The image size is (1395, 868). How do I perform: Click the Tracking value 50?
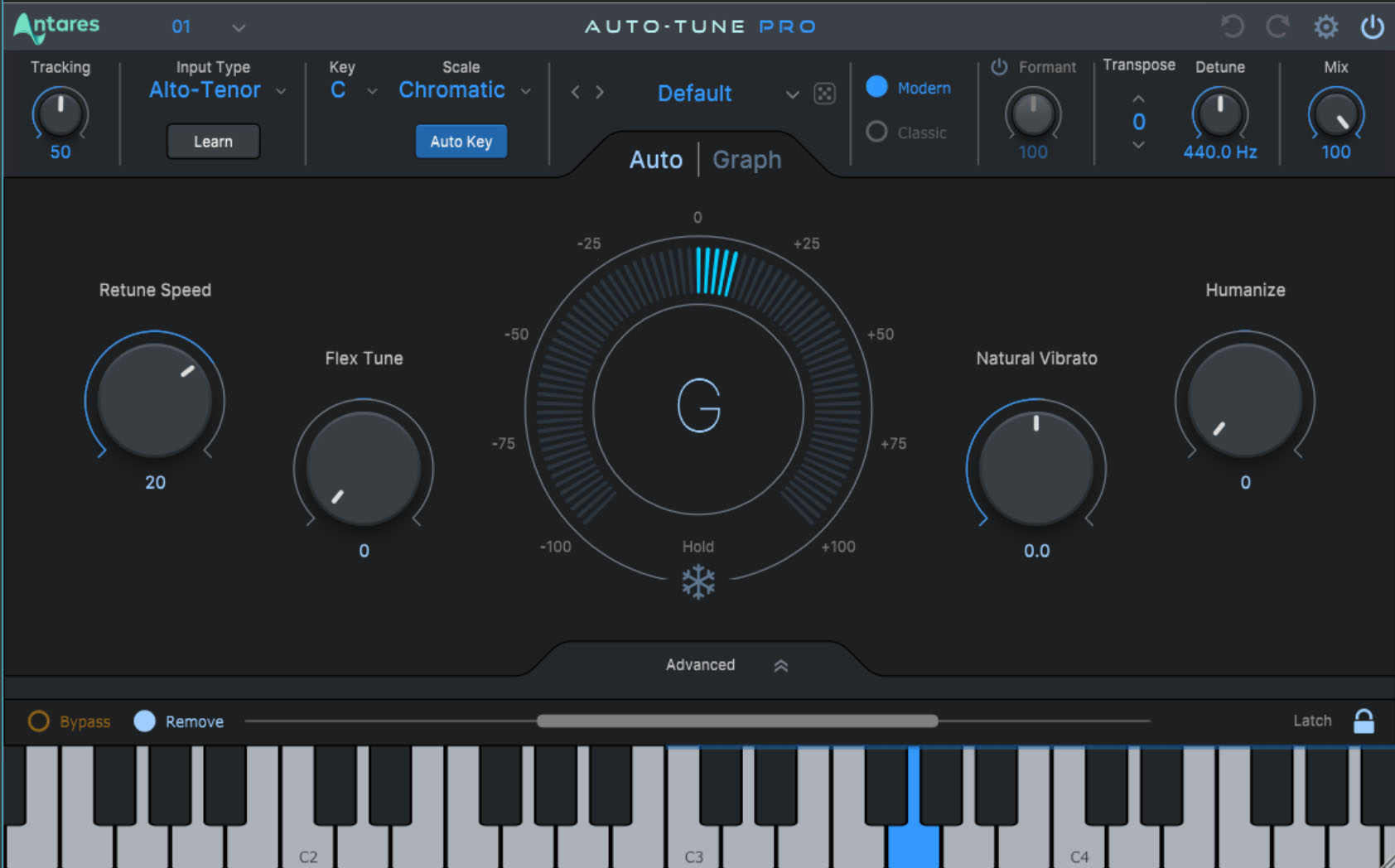point(60,152)
